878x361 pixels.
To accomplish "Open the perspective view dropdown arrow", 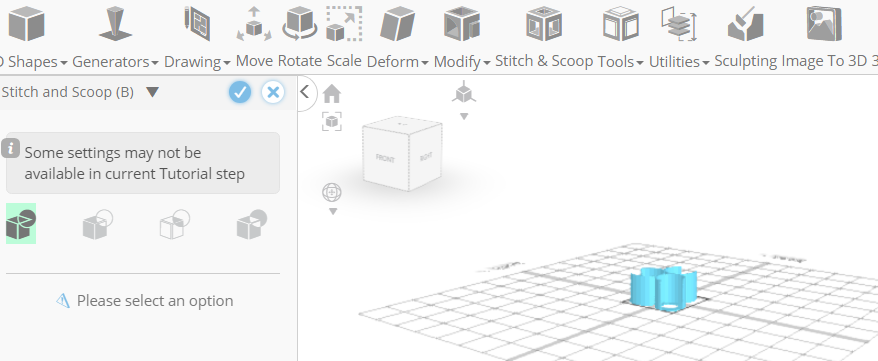I will coord(464,117).
